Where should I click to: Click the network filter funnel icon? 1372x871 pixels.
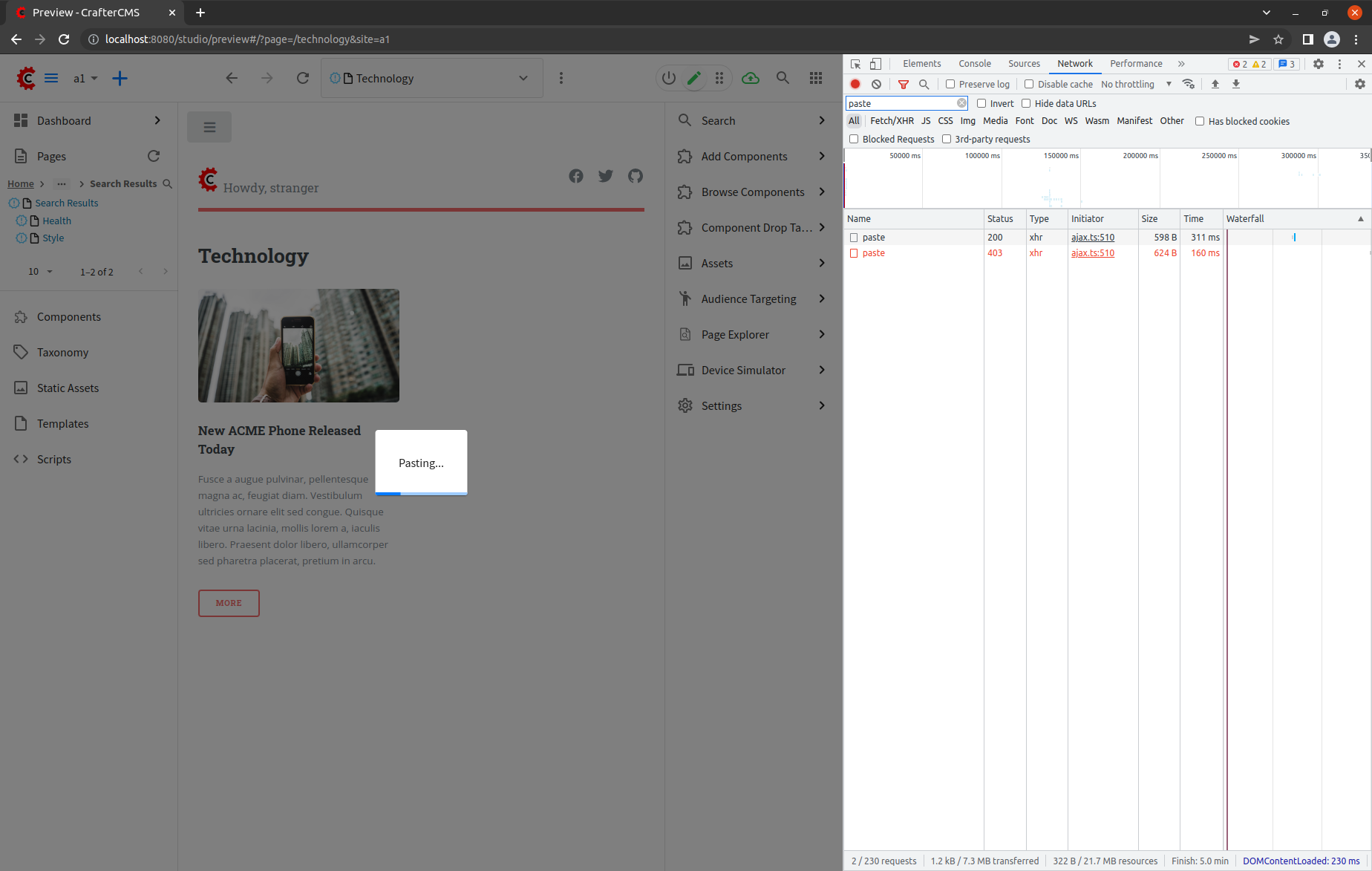[x=904, y=84]
